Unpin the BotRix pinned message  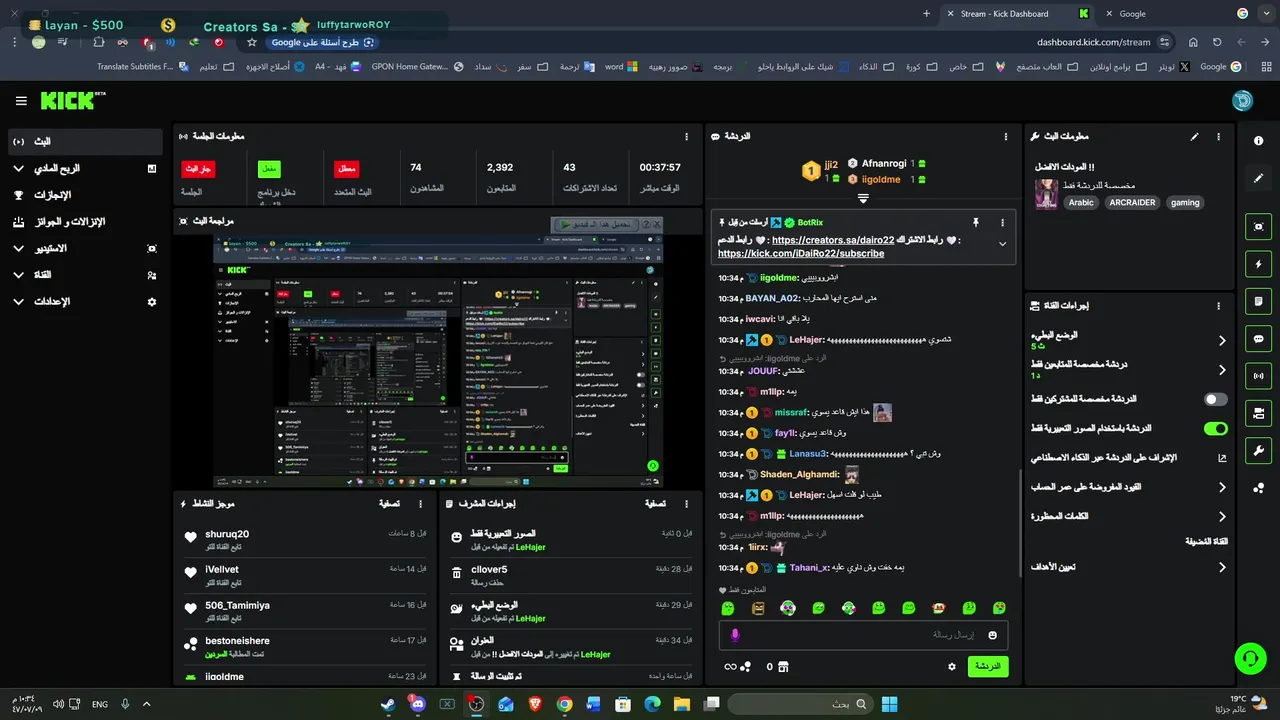click(975, 222)
